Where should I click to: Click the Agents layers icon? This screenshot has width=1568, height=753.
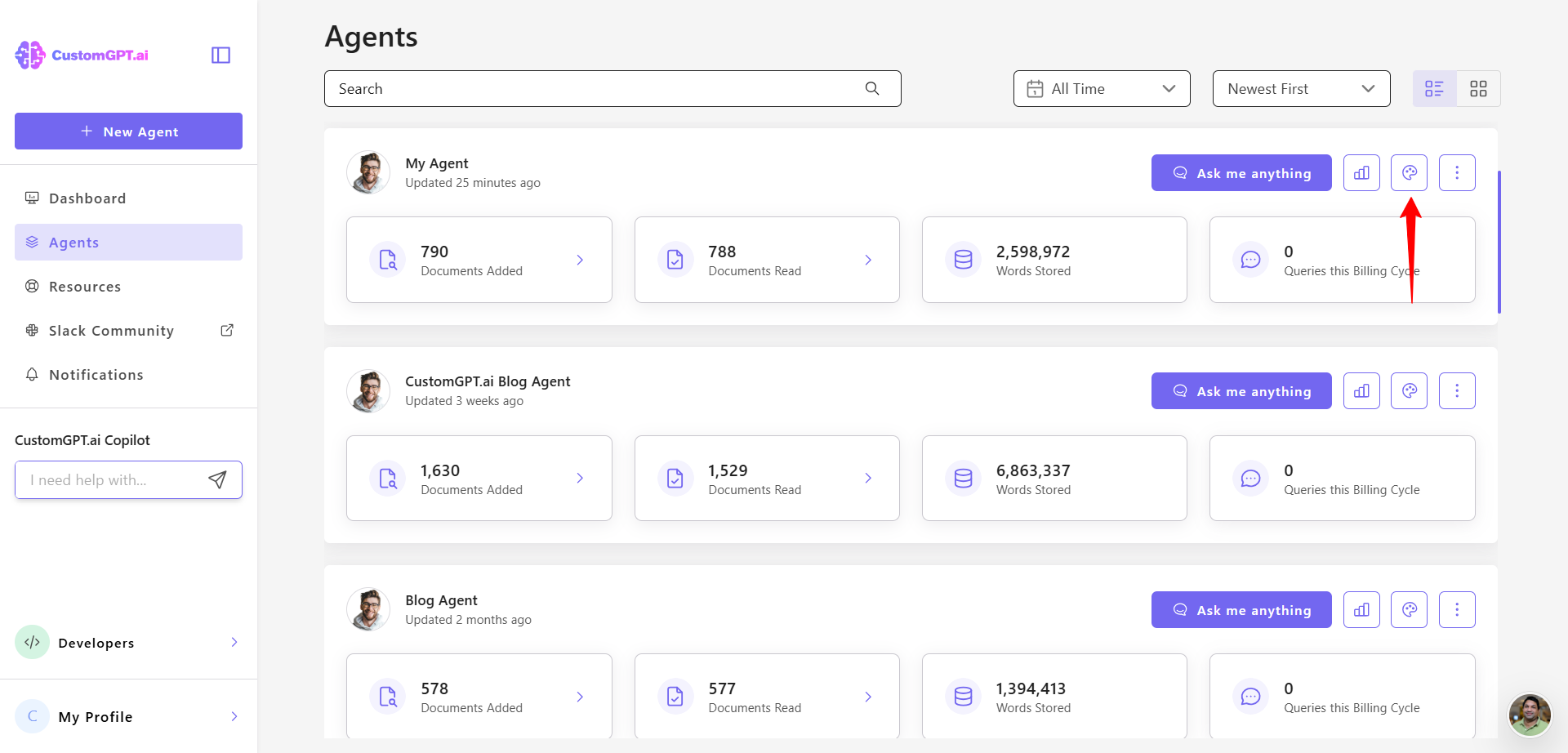(32, 242)
